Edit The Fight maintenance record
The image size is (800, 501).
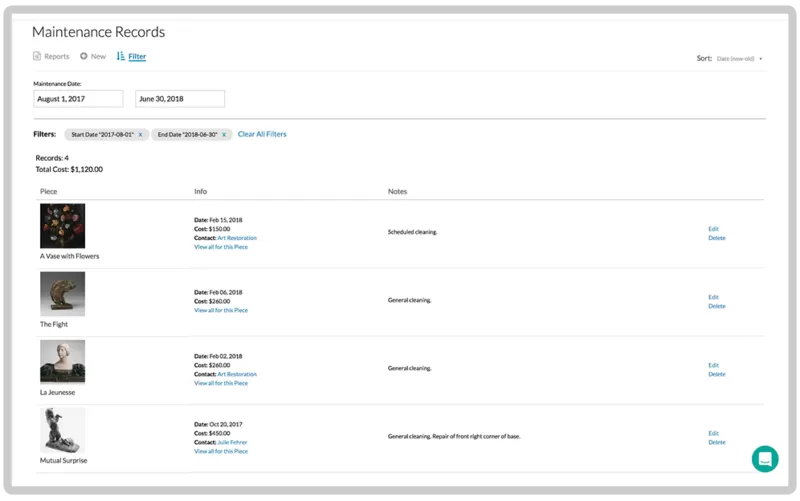click(713, 297)
